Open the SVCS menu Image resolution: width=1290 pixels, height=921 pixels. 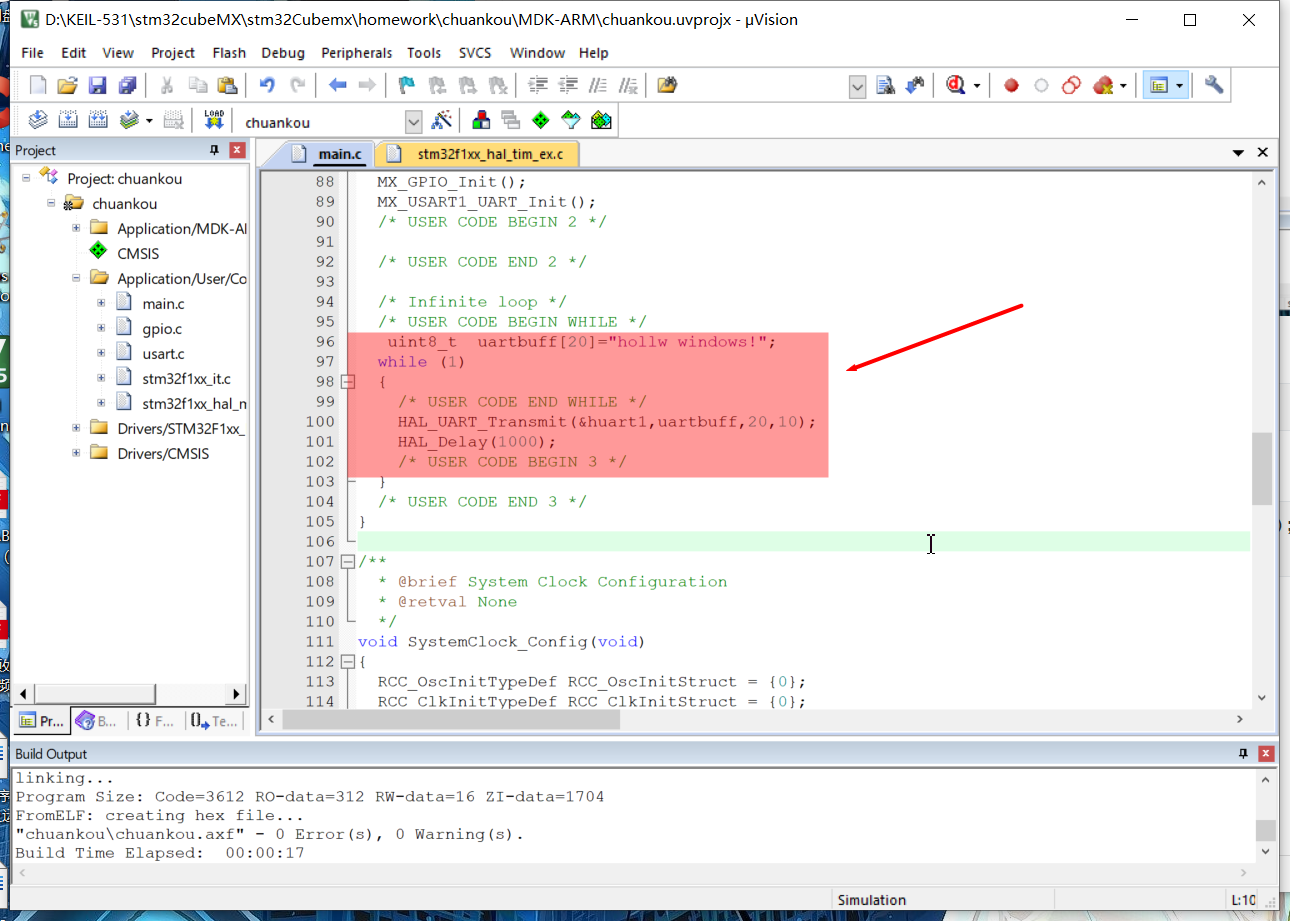coord(475,53)
